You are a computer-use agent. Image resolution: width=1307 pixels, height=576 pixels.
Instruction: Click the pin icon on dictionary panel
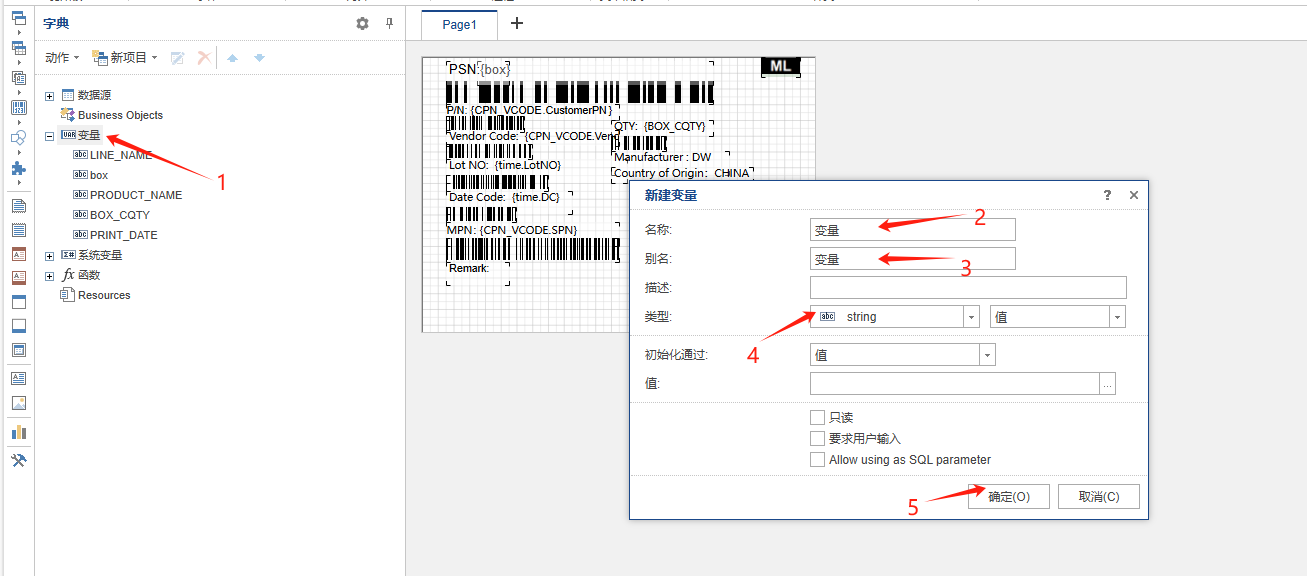389,24
